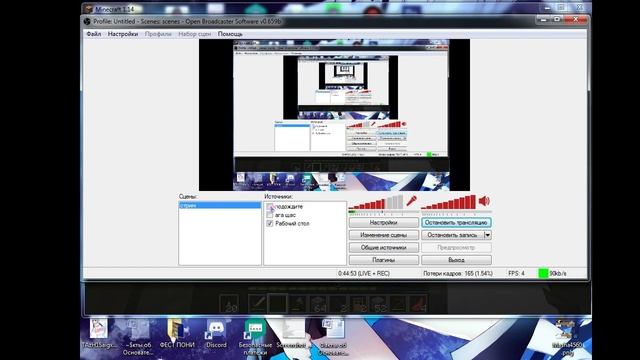Adjust the microphone volume bar
640x360 pixels.
[376, 202]
